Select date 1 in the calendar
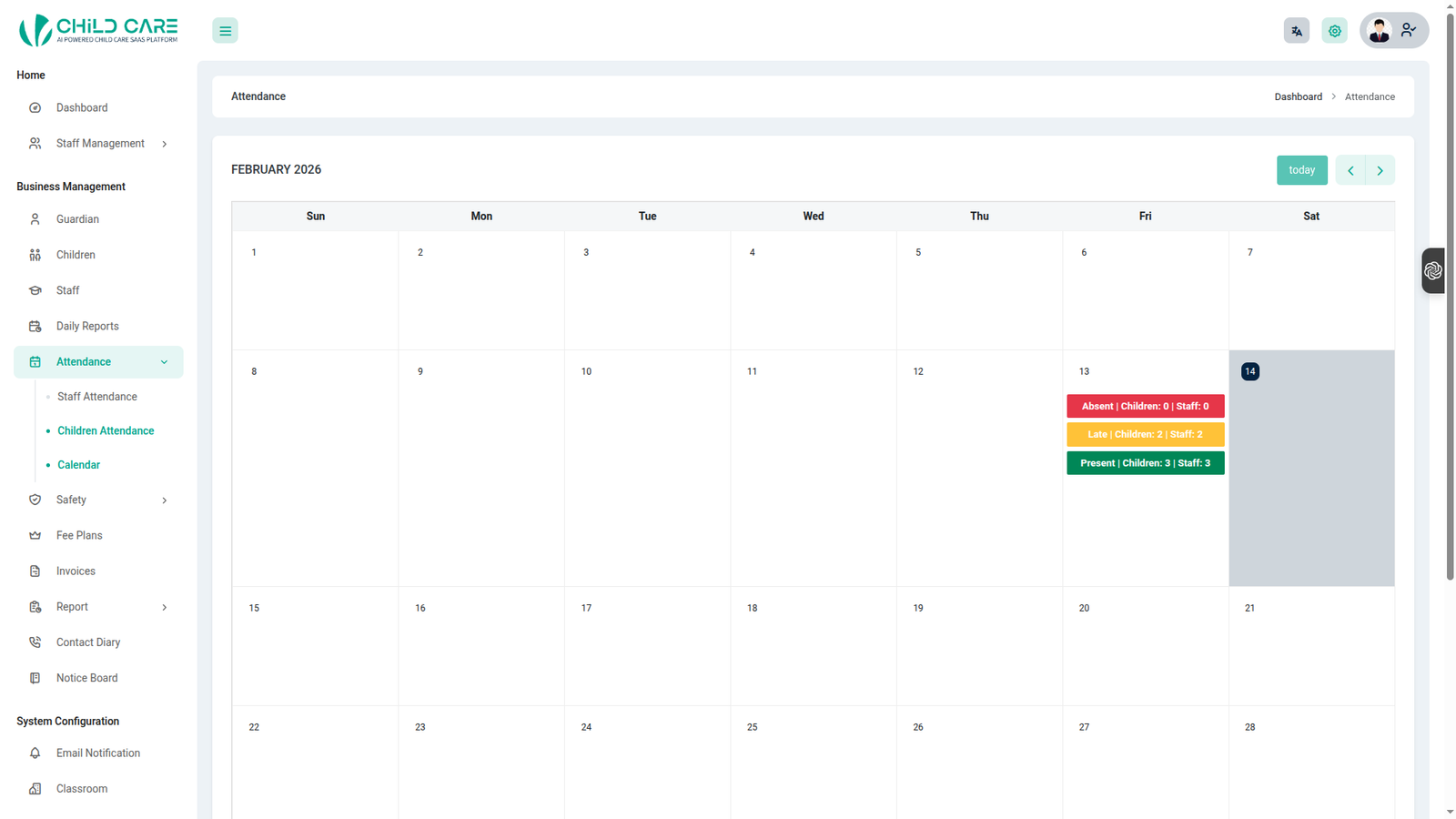Image resolution: width=1456 pixels, height=819 pixels. click(254, 252)
